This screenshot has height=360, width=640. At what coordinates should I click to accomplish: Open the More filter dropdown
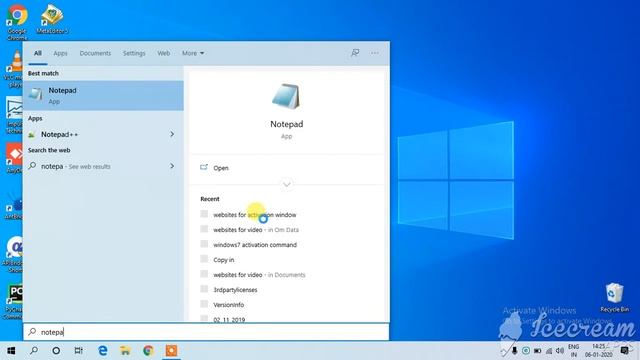(x=193, y=53)
